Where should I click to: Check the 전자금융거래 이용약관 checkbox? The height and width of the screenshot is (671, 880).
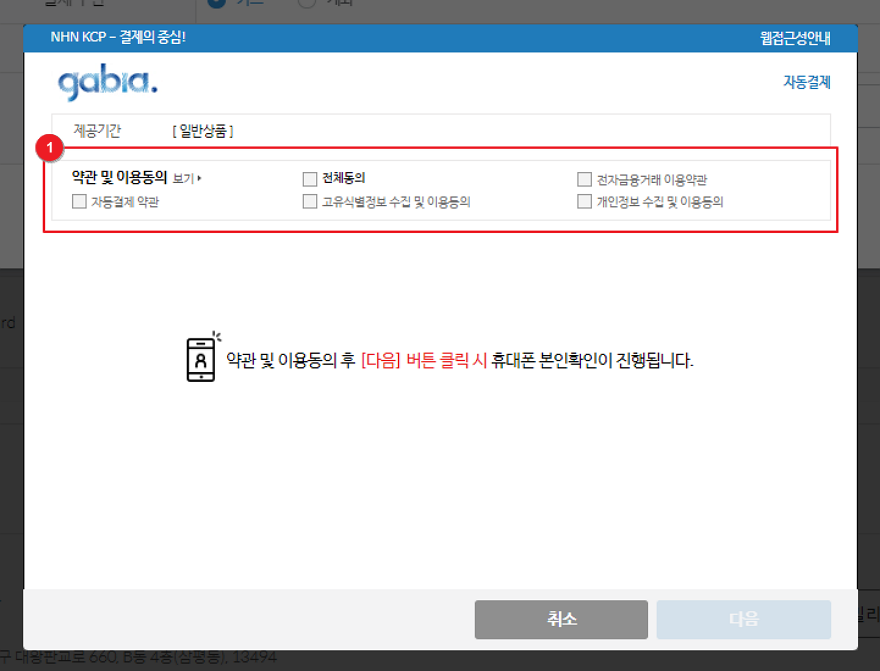pos(584,180)
